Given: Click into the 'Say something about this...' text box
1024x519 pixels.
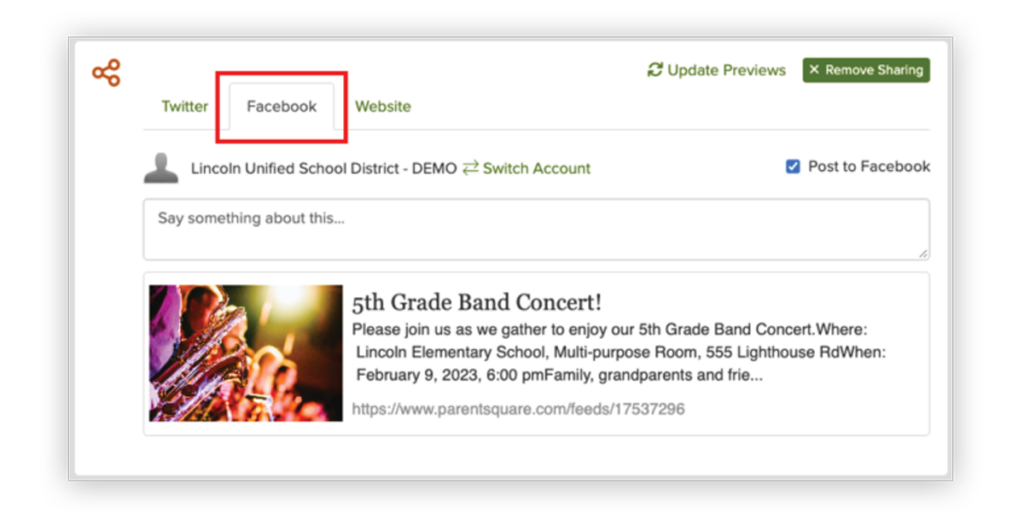Looking at the screenshot, I should (x=536, y=229).
